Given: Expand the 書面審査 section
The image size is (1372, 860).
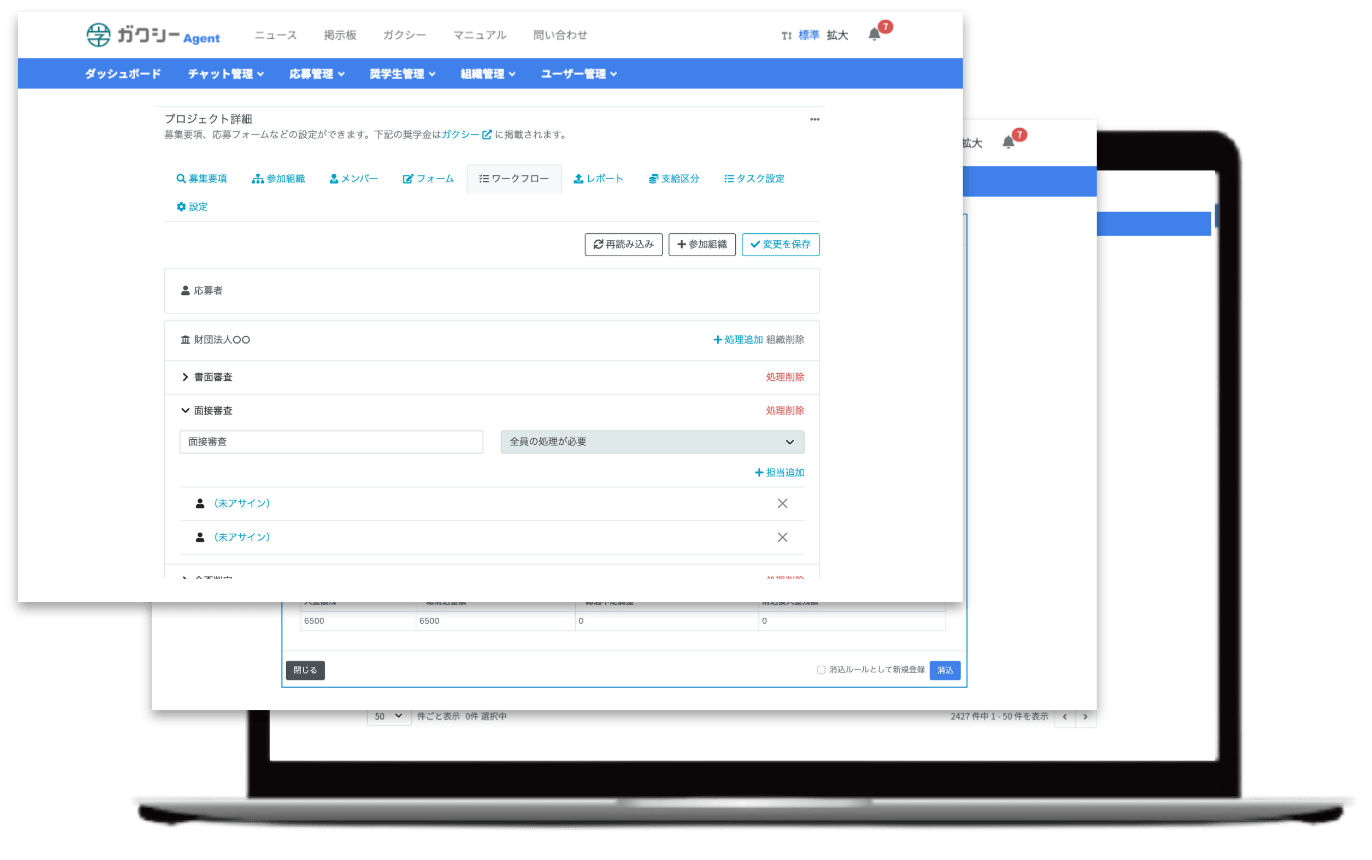Looking at the screenshot, I should [186, 377].
